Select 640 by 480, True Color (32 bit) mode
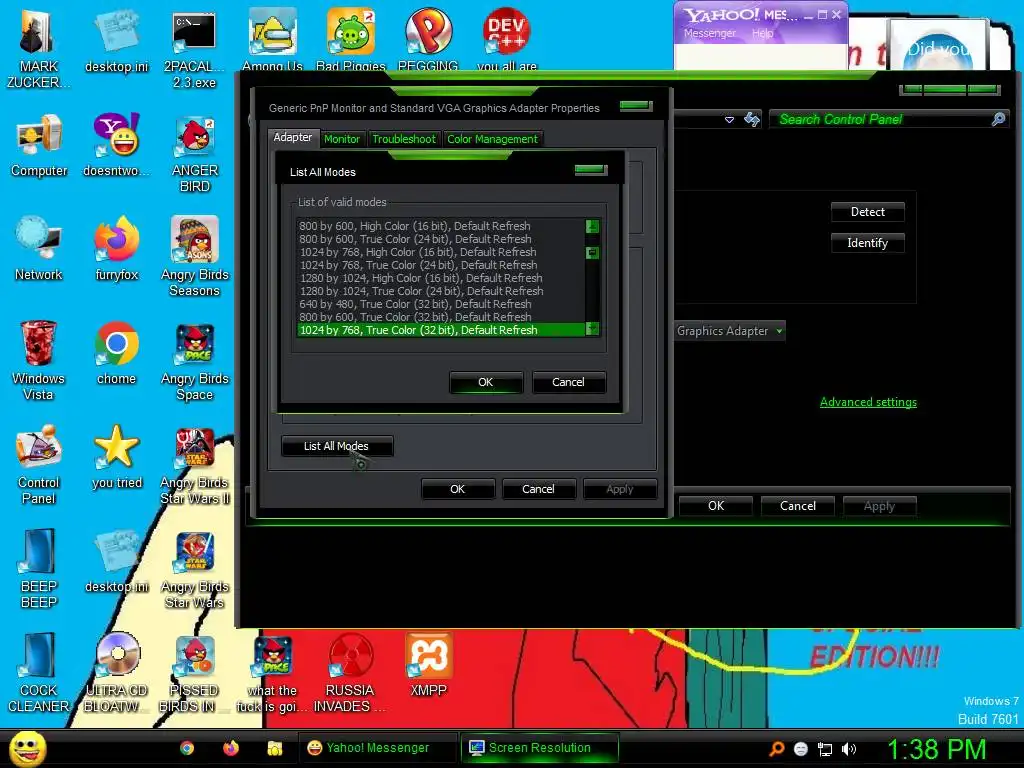This screenshot has height=768, width=1024. [x=441, y=304]
